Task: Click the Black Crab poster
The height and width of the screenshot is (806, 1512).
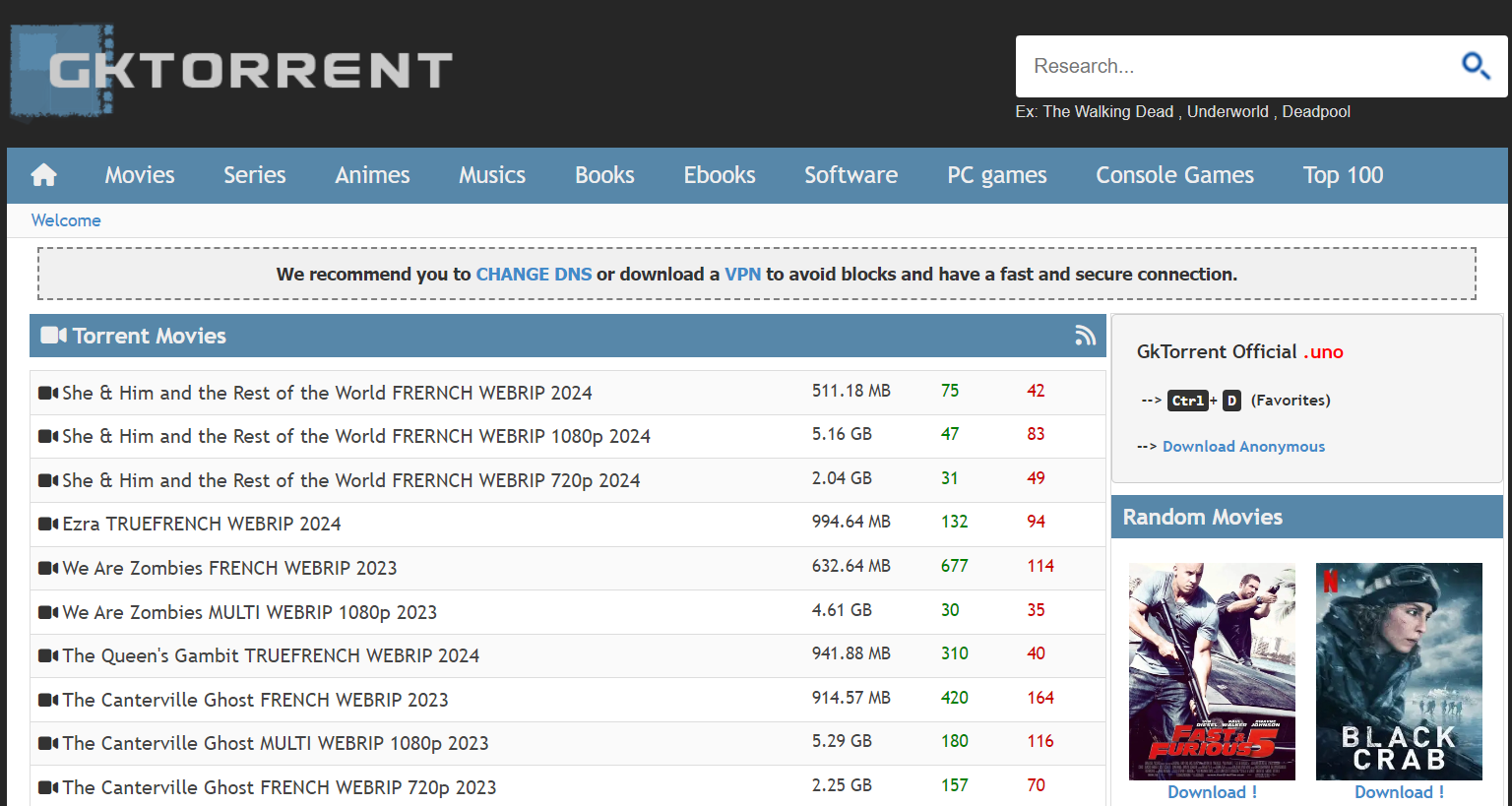Action: (1399, 671)
